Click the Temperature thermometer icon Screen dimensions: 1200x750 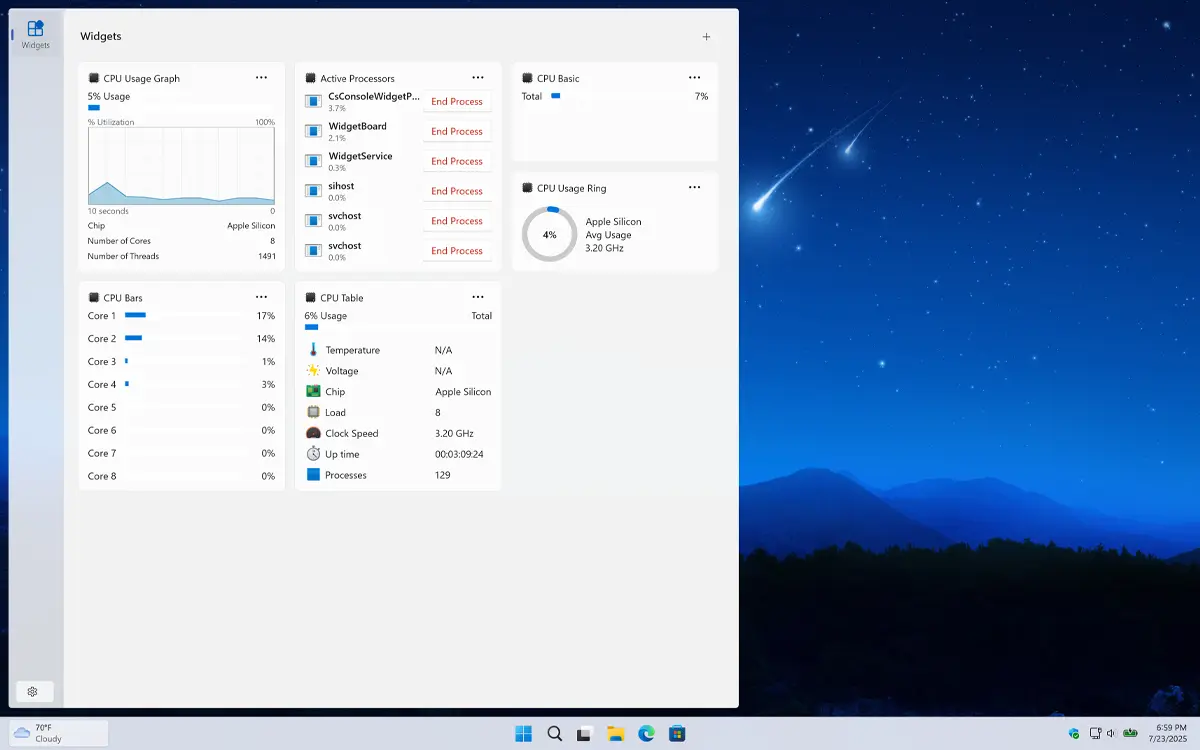[313, 350]
